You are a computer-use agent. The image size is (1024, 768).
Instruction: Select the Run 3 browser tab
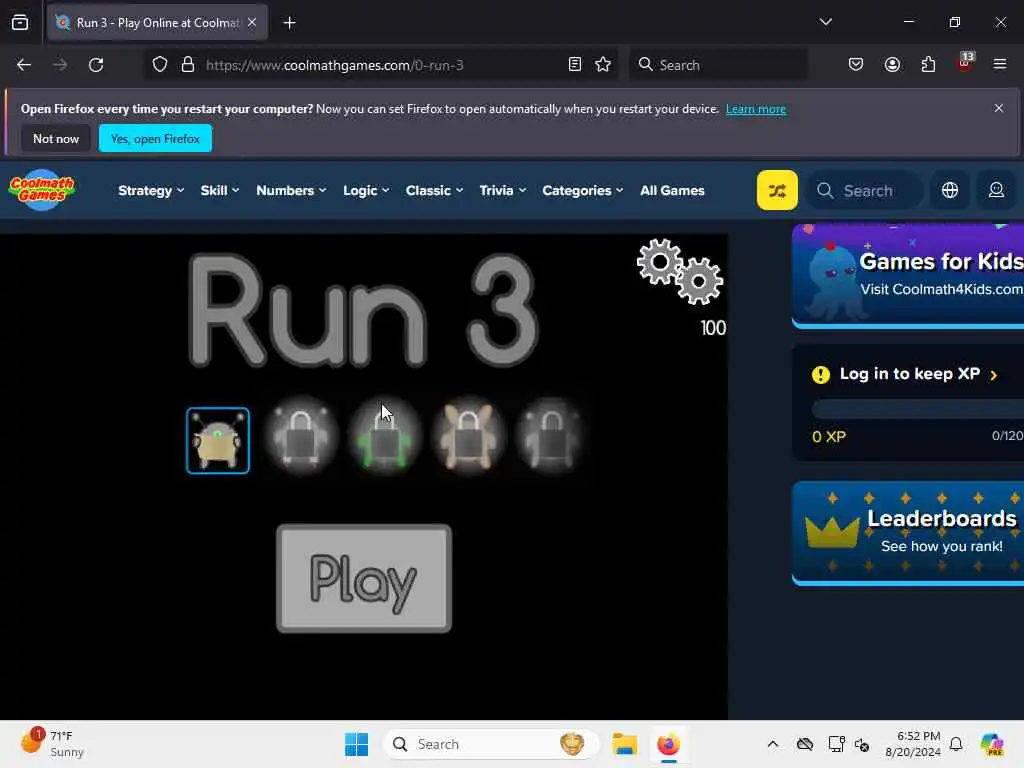[x=157, y=23]
